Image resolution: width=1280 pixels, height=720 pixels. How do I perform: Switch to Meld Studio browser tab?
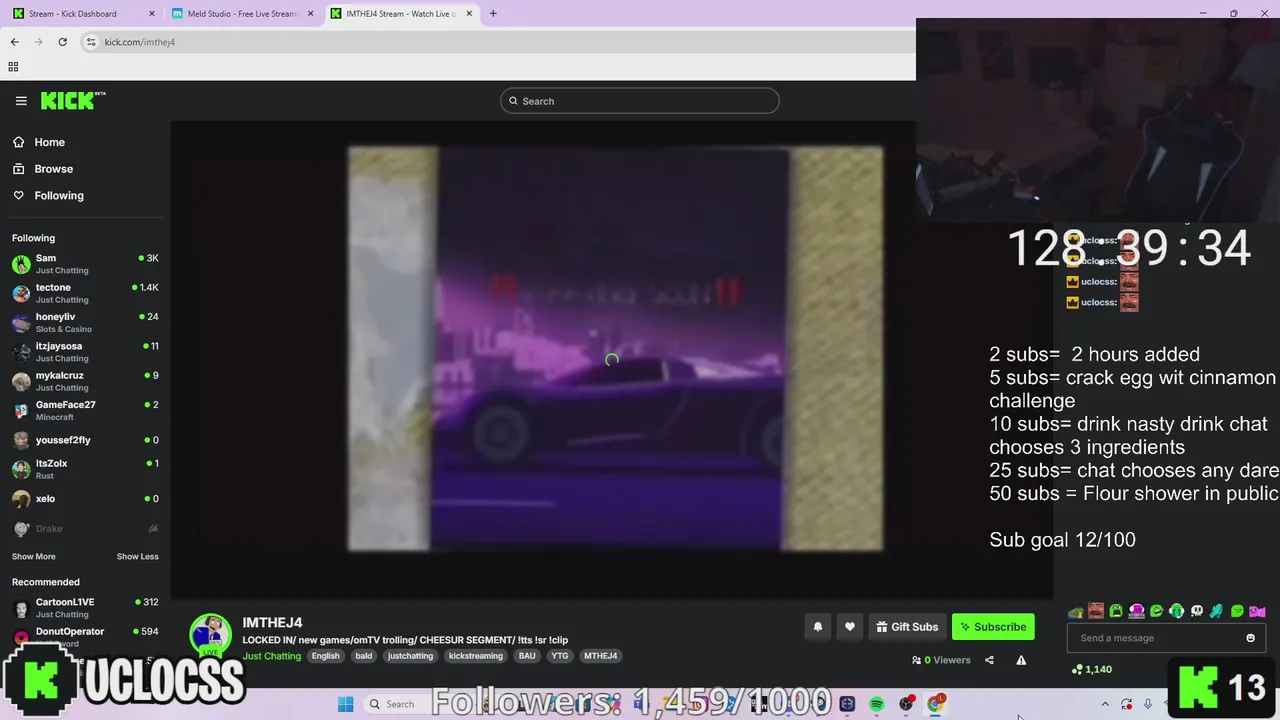click(244, 14)
